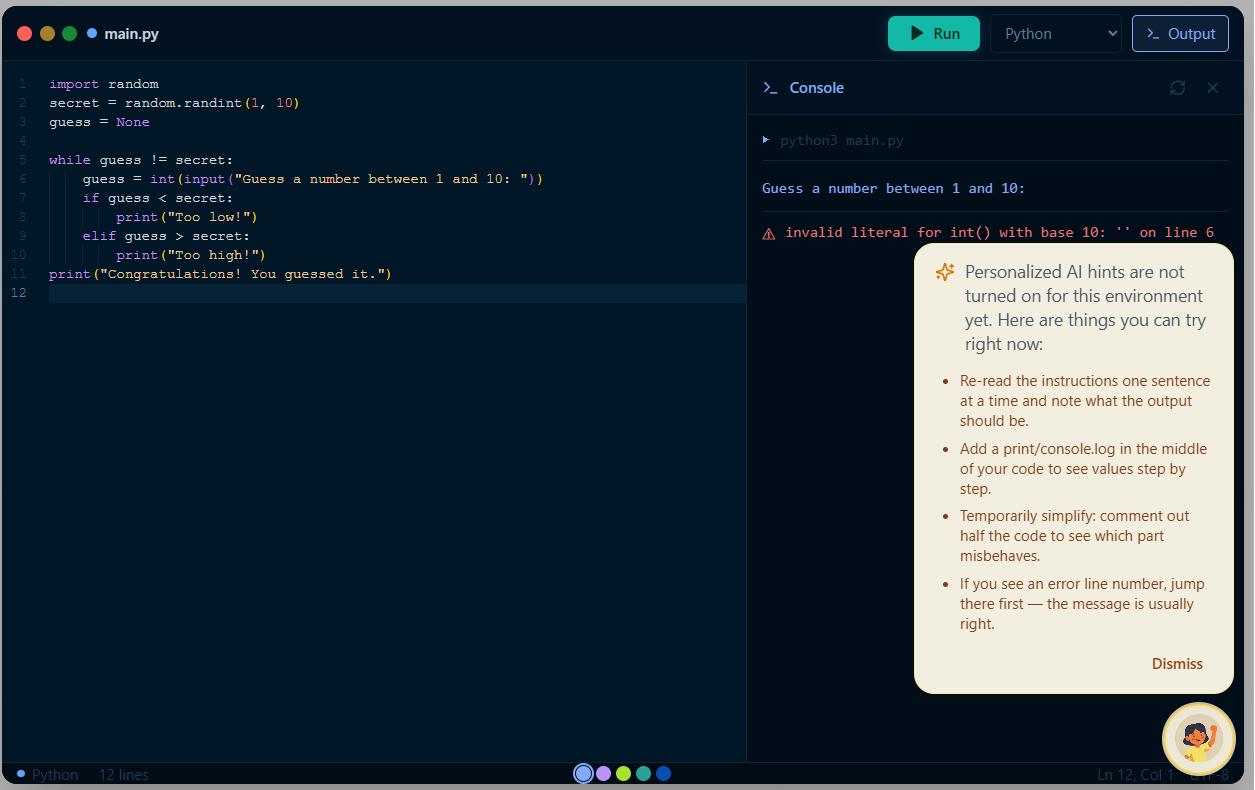Select the lime green theme swatch
The height and width of the screenshot is (790, 1255).
tap(623, 773)
